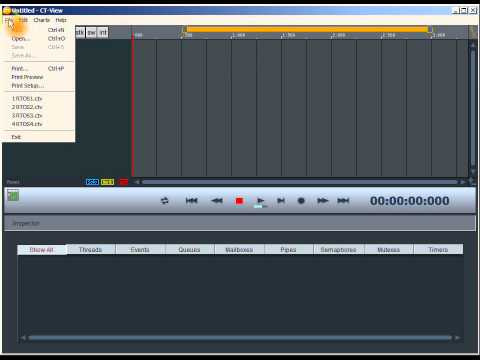Image resolution: width=480 pixels, height=360 pixels.
Task: Select Print Preview in the File menu
Action: [x=38, y=77]
